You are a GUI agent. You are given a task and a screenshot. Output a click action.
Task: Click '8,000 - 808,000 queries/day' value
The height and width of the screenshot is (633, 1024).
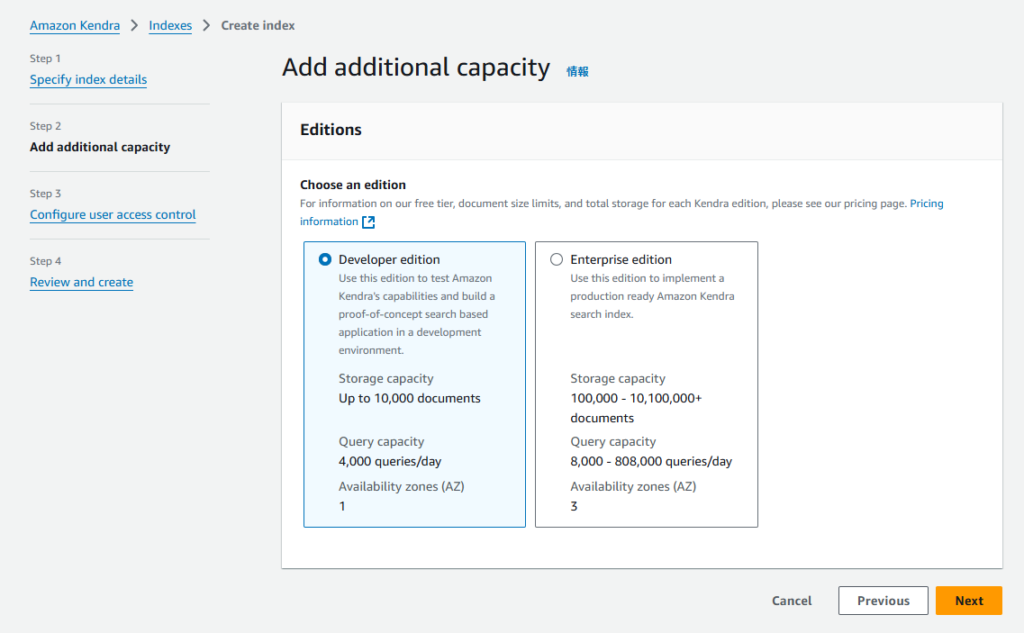651,461
